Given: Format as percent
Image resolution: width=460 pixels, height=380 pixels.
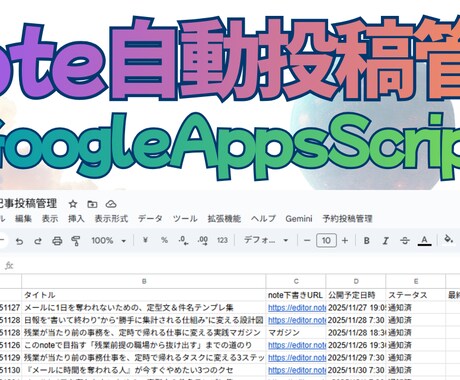Looking at the screenshot, I should [x=164, y=240].
